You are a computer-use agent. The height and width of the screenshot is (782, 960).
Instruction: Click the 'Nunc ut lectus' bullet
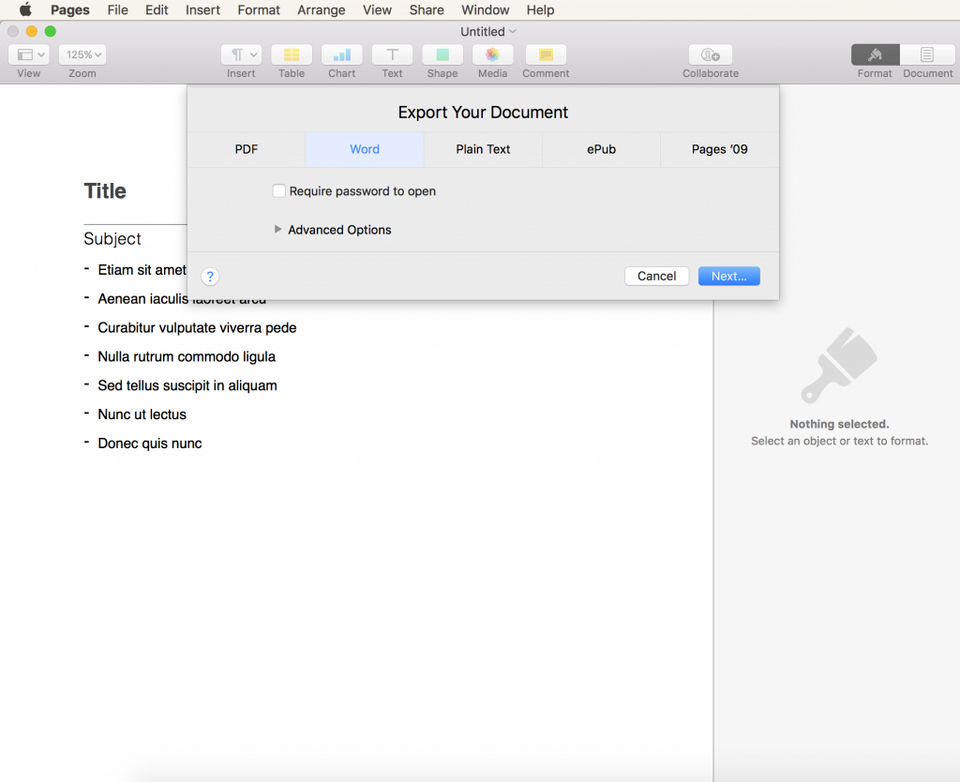[142, 415]
